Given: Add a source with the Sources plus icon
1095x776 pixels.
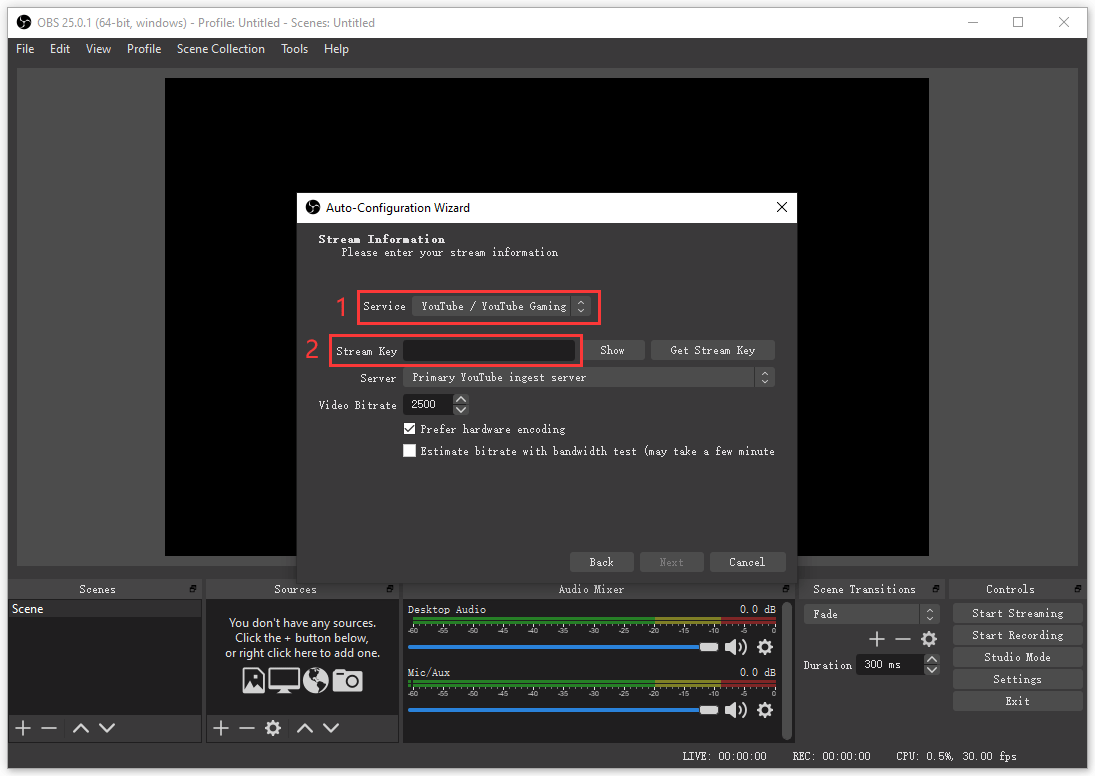Looking at the screenshot, I should (221, 728).
